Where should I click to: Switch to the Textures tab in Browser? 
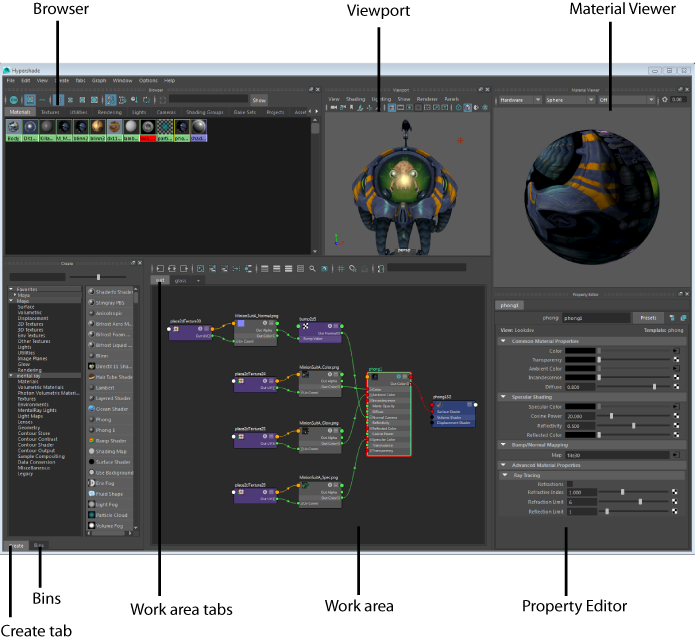click(x=50, y=113)
